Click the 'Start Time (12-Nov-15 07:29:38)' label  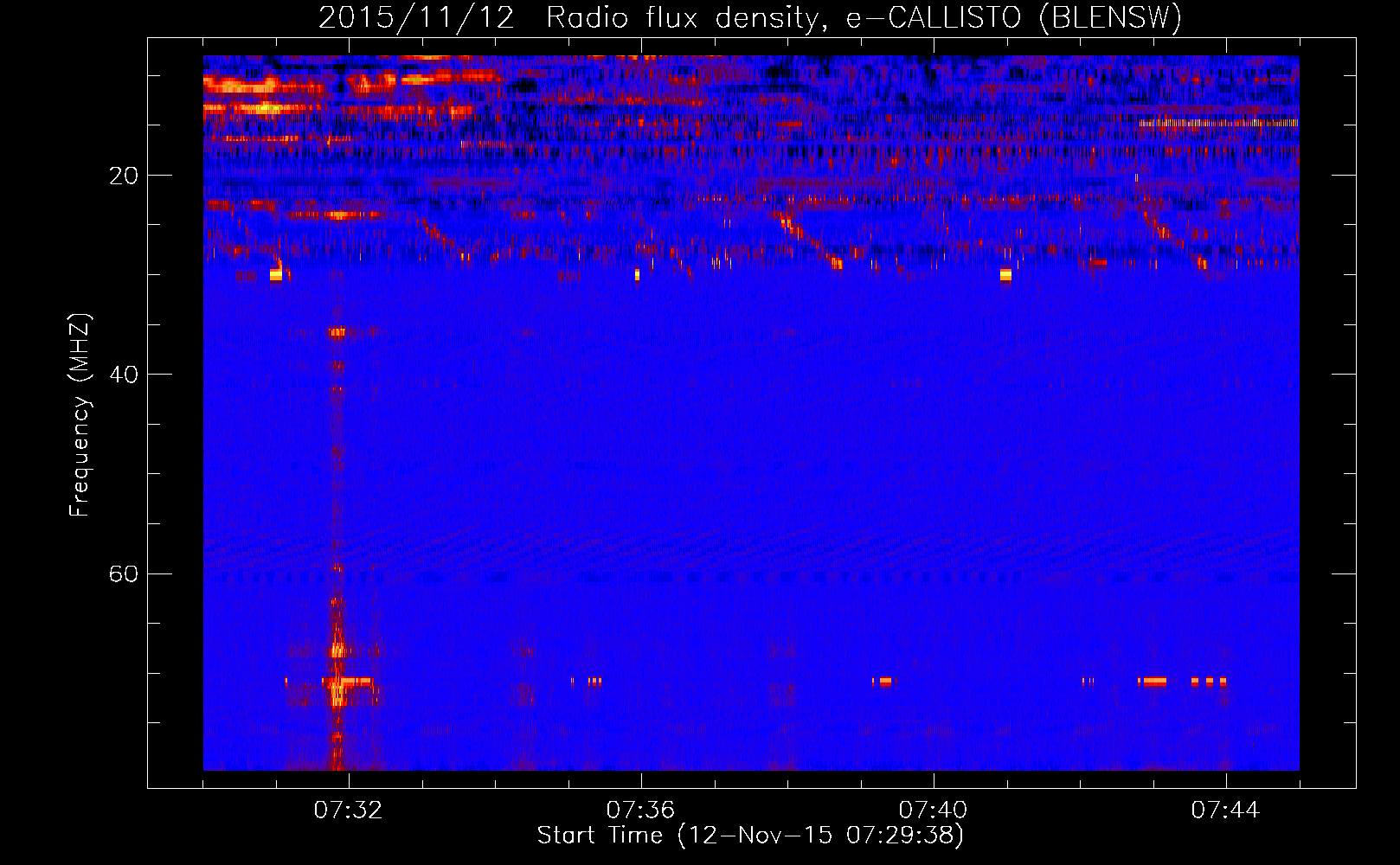[750, 836]
